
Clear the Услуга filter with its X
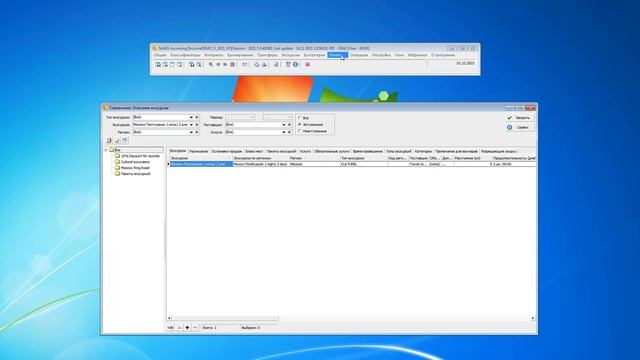pyautogui.click(x=290, y=132)
